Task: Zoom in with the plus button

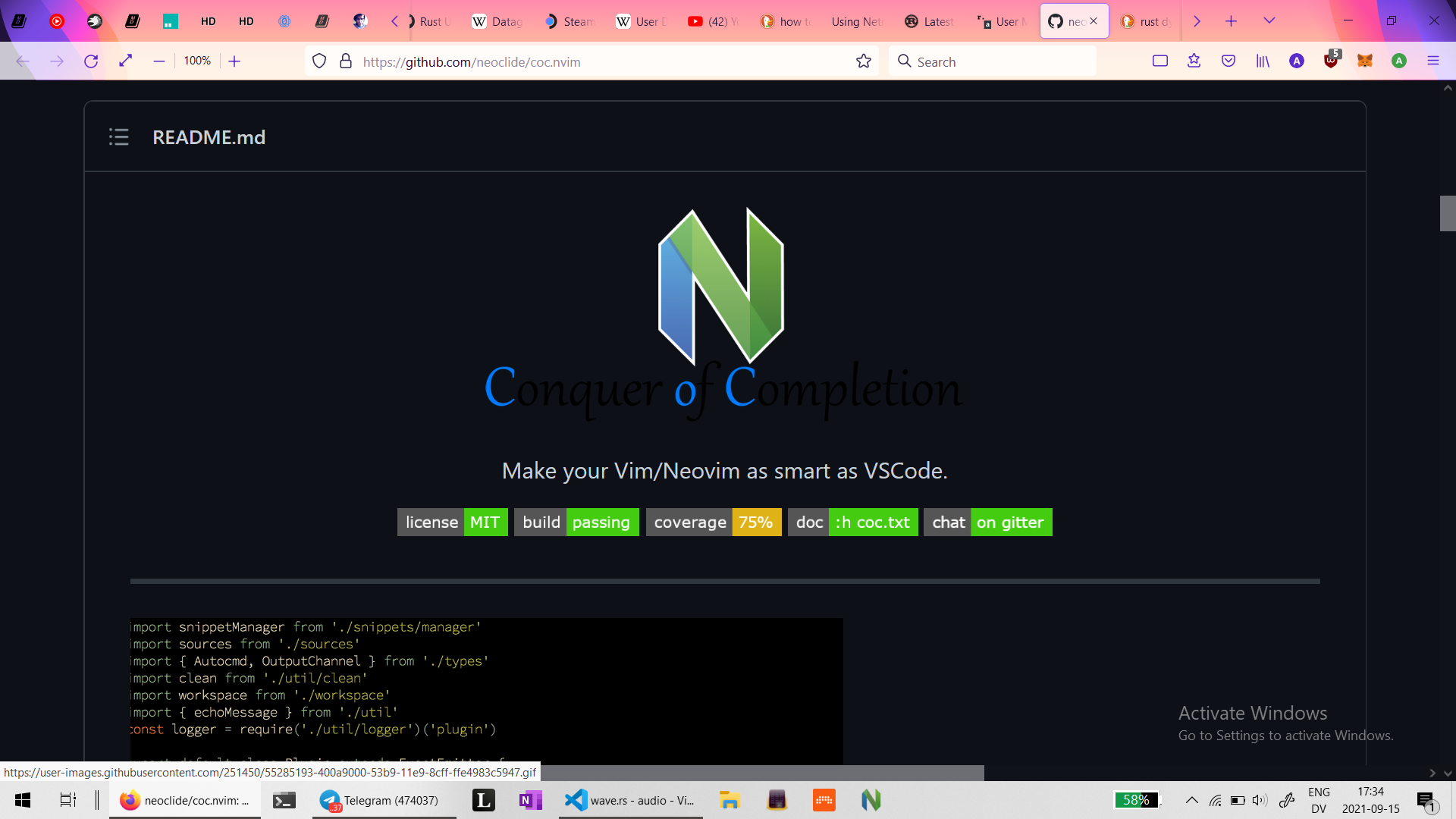Action: pos(234,61)
